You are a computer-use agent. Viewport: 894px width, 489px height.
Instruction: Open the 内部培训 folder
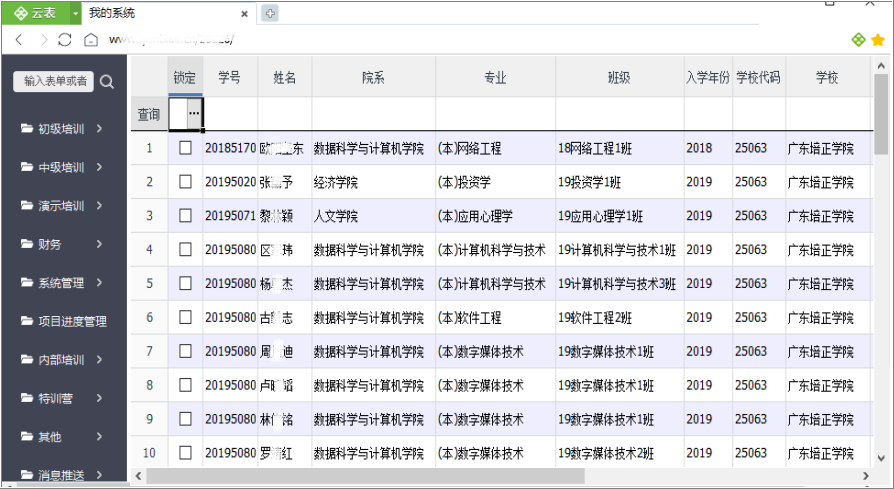click(x=53, y=360)
